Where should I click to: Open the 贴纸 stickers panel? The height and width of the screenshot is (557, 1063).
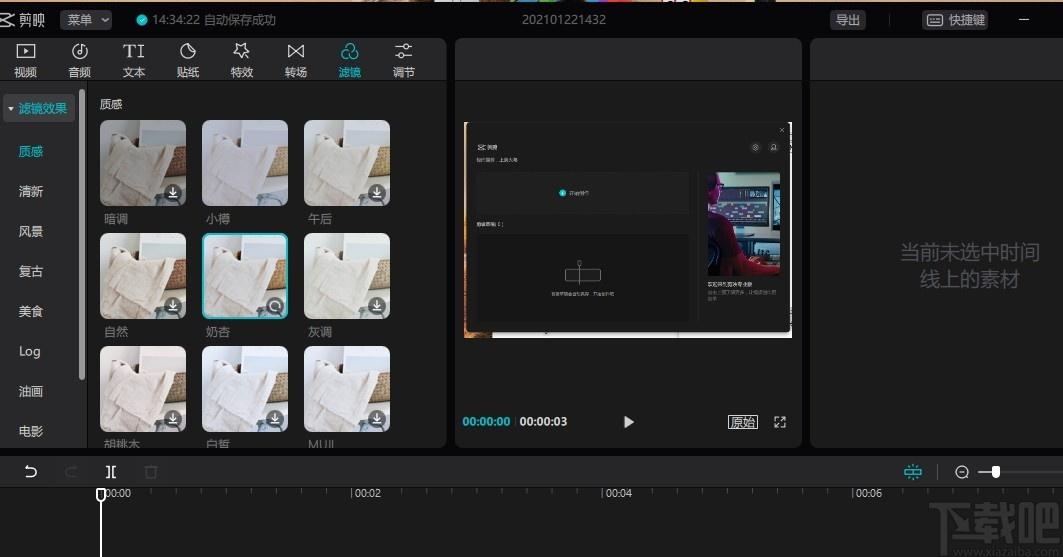coord(188,60)
